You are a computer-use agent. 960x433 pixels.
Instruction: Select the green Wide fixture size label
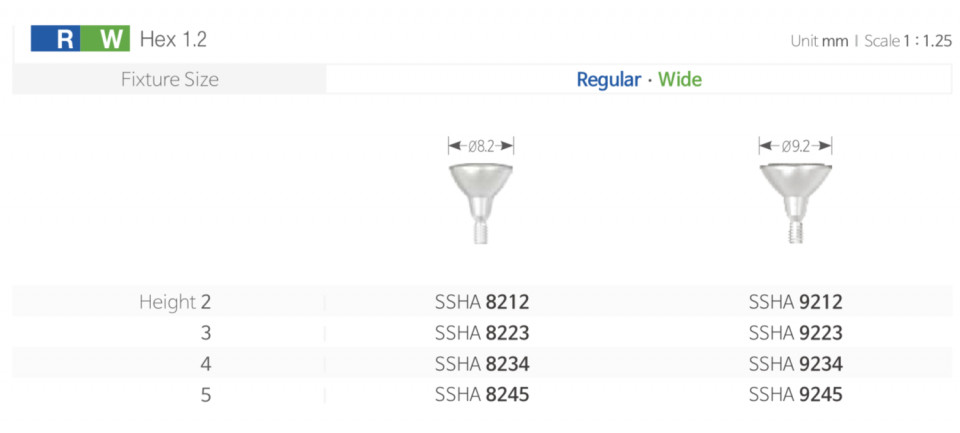[x=680, y=80]
